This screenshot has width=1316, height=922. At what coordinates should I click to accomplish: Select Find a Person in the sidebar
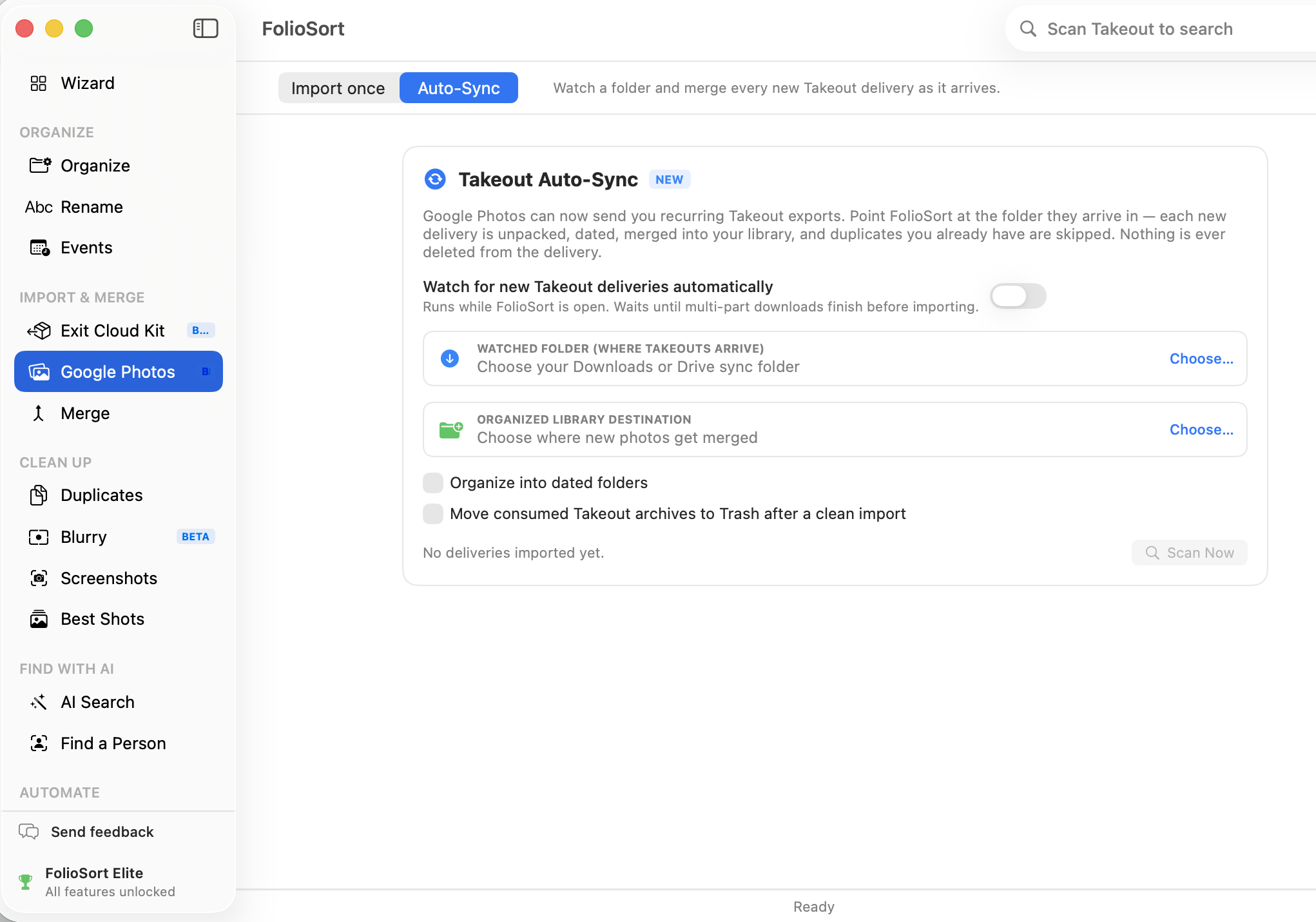119,743
